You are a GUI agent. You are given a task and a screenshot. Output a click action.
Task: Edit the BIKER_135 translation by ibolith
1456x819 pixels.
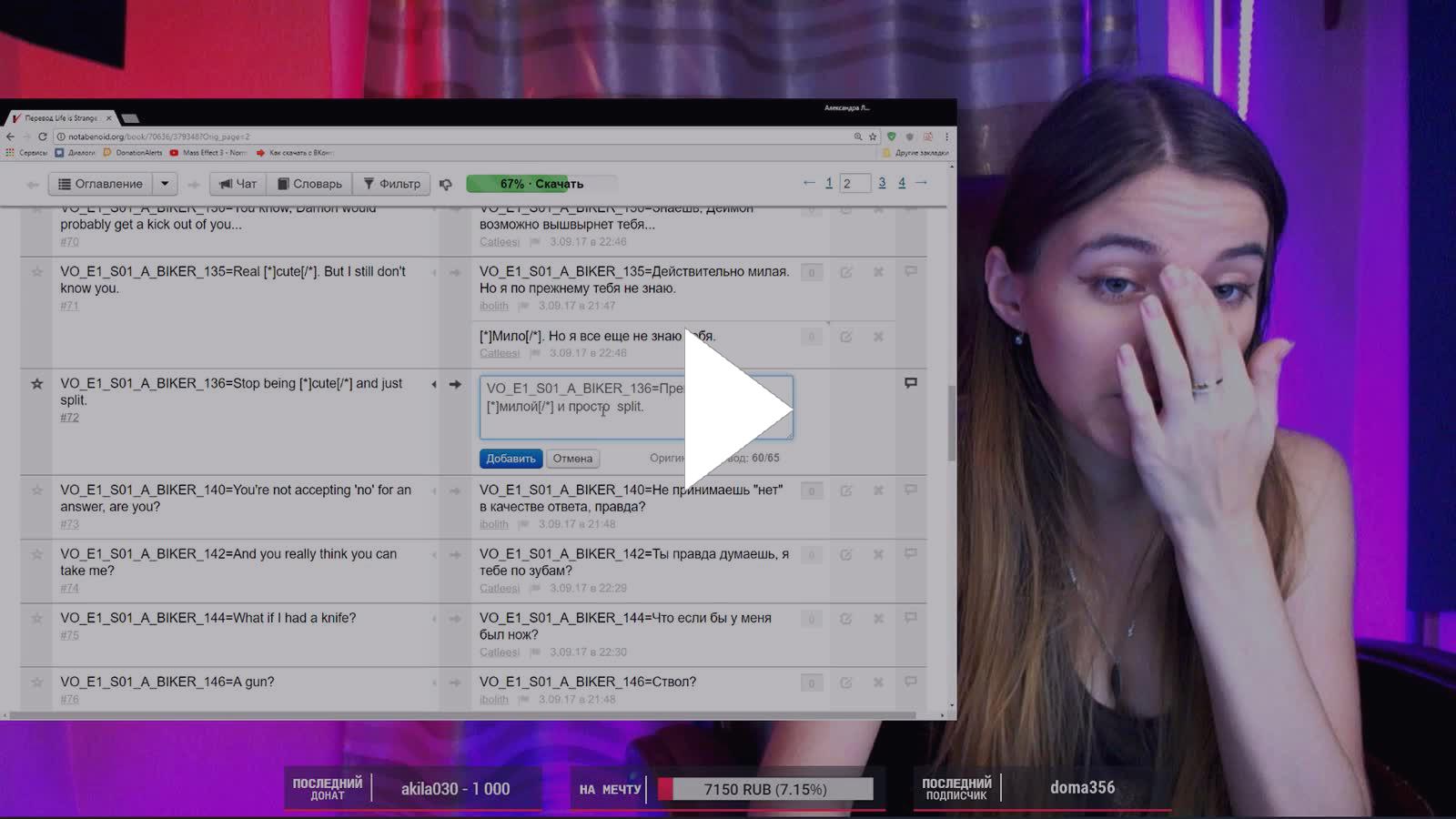845,272
